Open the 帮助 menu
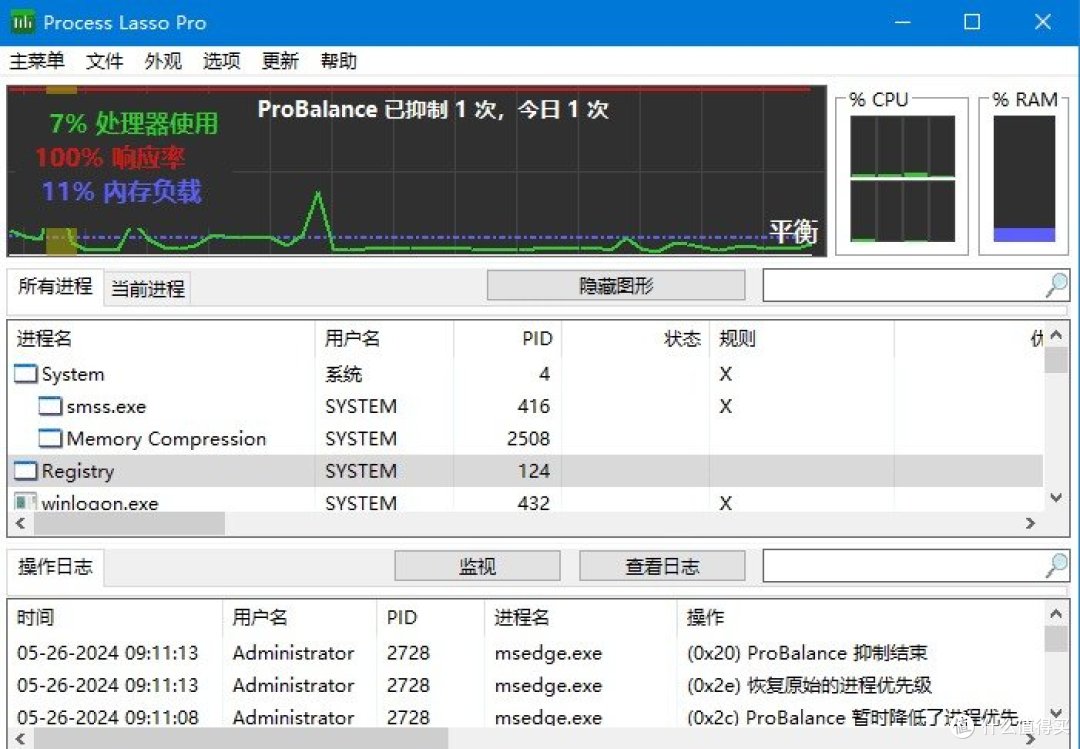Image resolution: width=1080 pixels, height=749 pixels. pos(338,61)
